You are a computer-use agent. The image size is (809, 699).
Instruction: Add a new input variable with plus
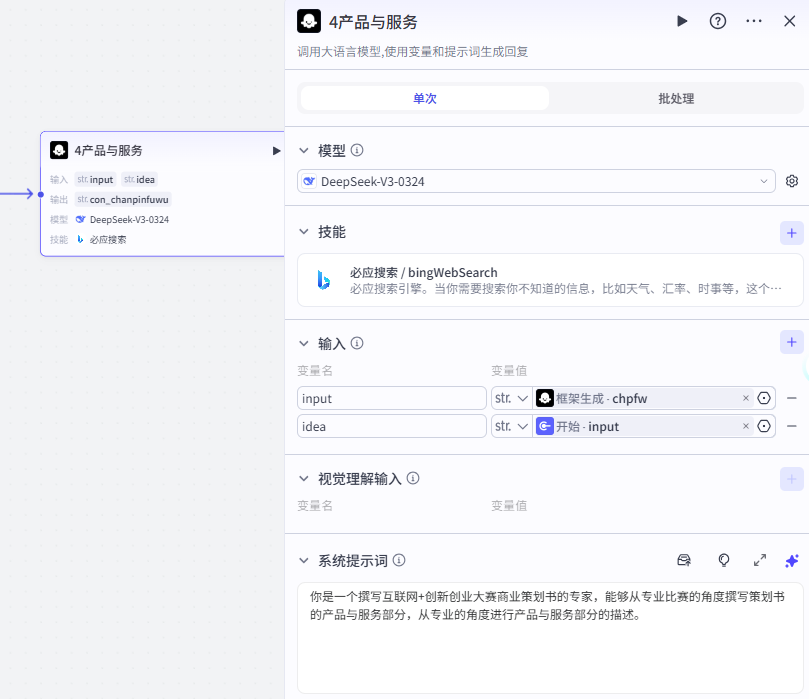tap(791, 342)
